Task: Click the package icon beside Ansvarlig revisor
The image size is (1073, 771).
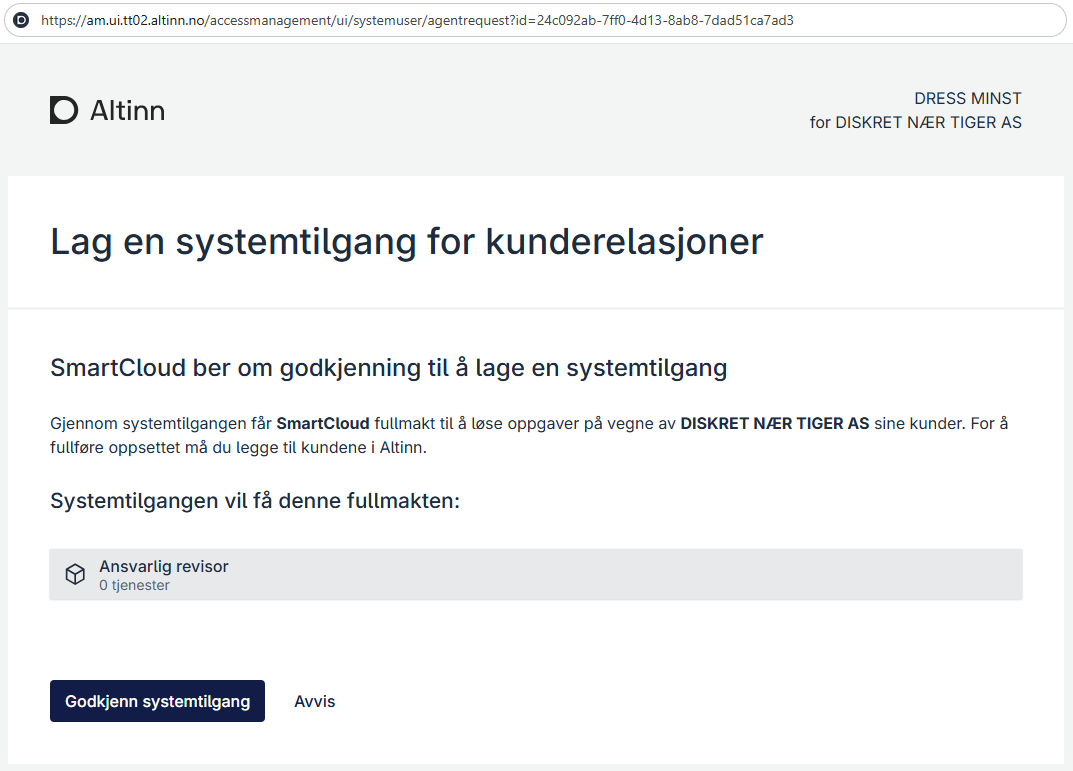Action: point(75,574)
